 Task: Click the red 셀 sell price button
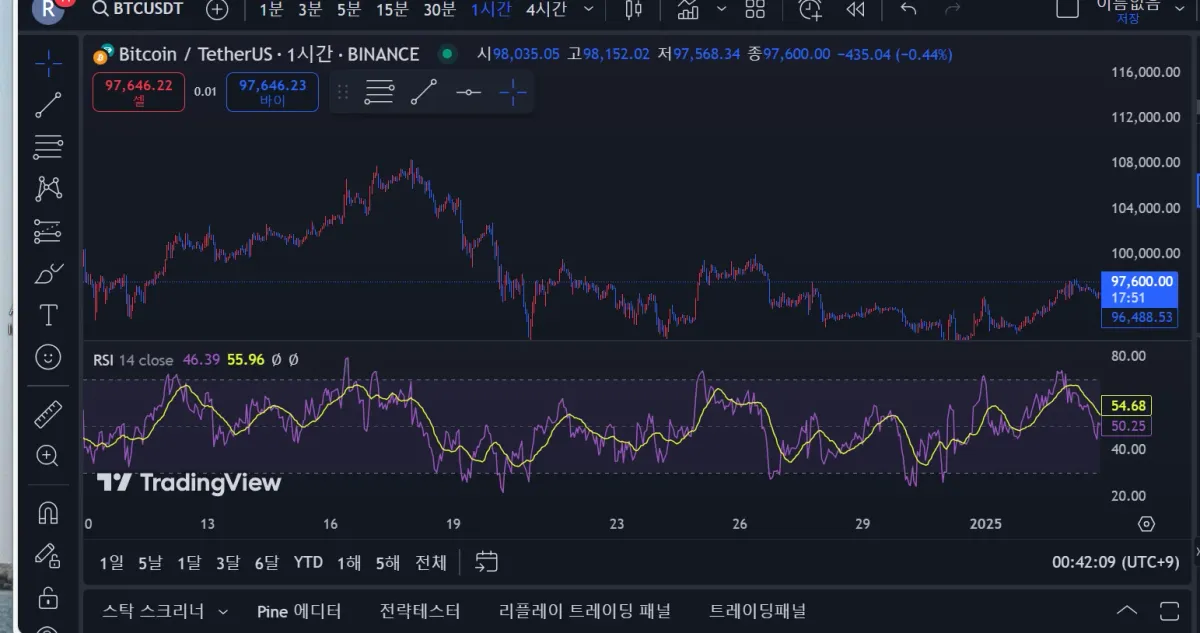[139, 92]
